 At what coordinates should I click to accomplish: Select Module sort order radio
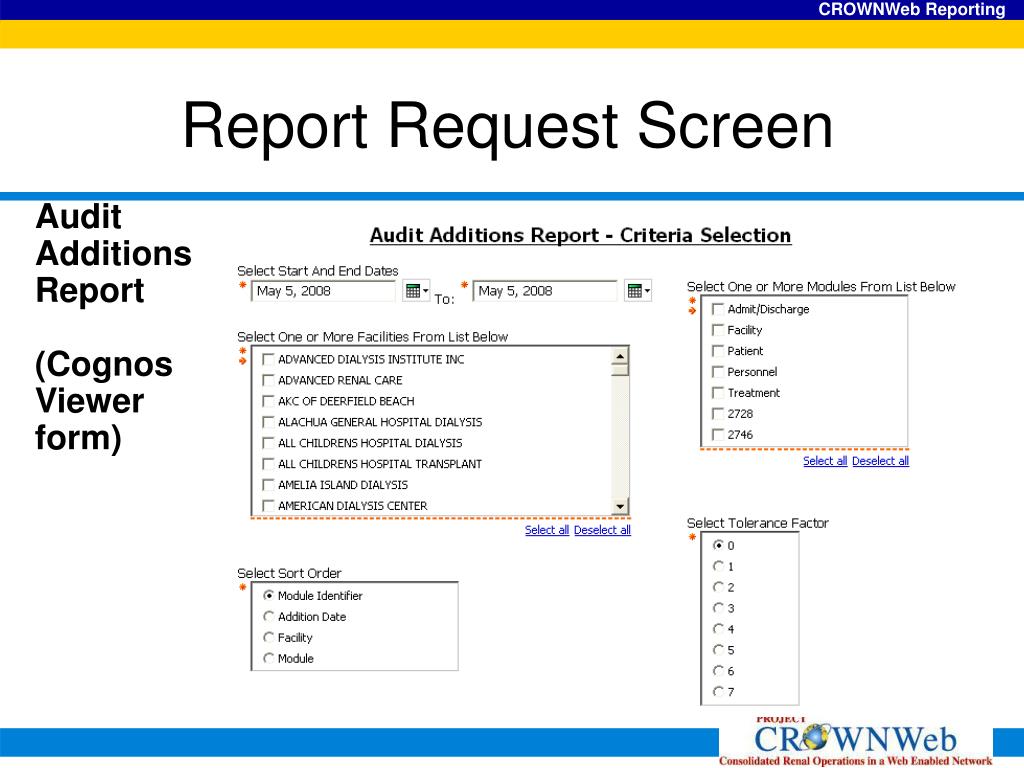268,658
